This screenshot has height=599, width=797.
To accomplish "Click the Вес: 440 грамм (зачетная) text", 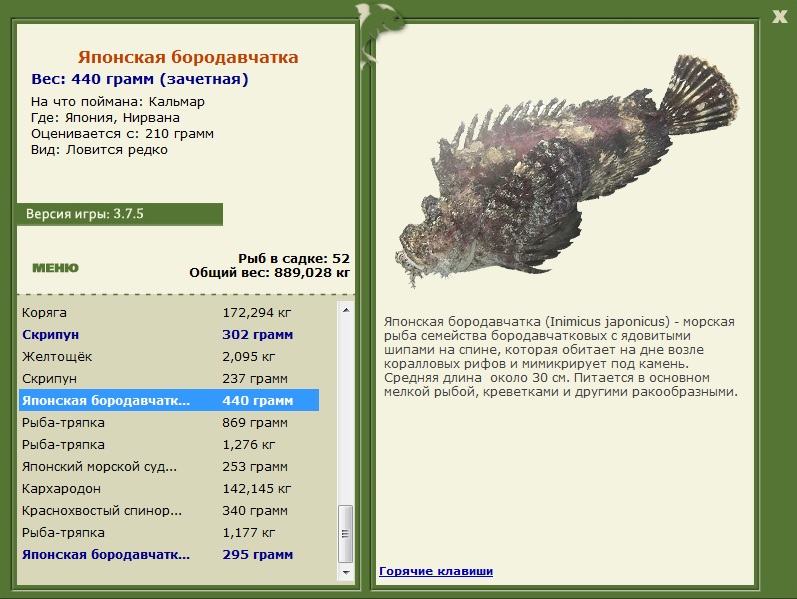I will coord(140,79).
